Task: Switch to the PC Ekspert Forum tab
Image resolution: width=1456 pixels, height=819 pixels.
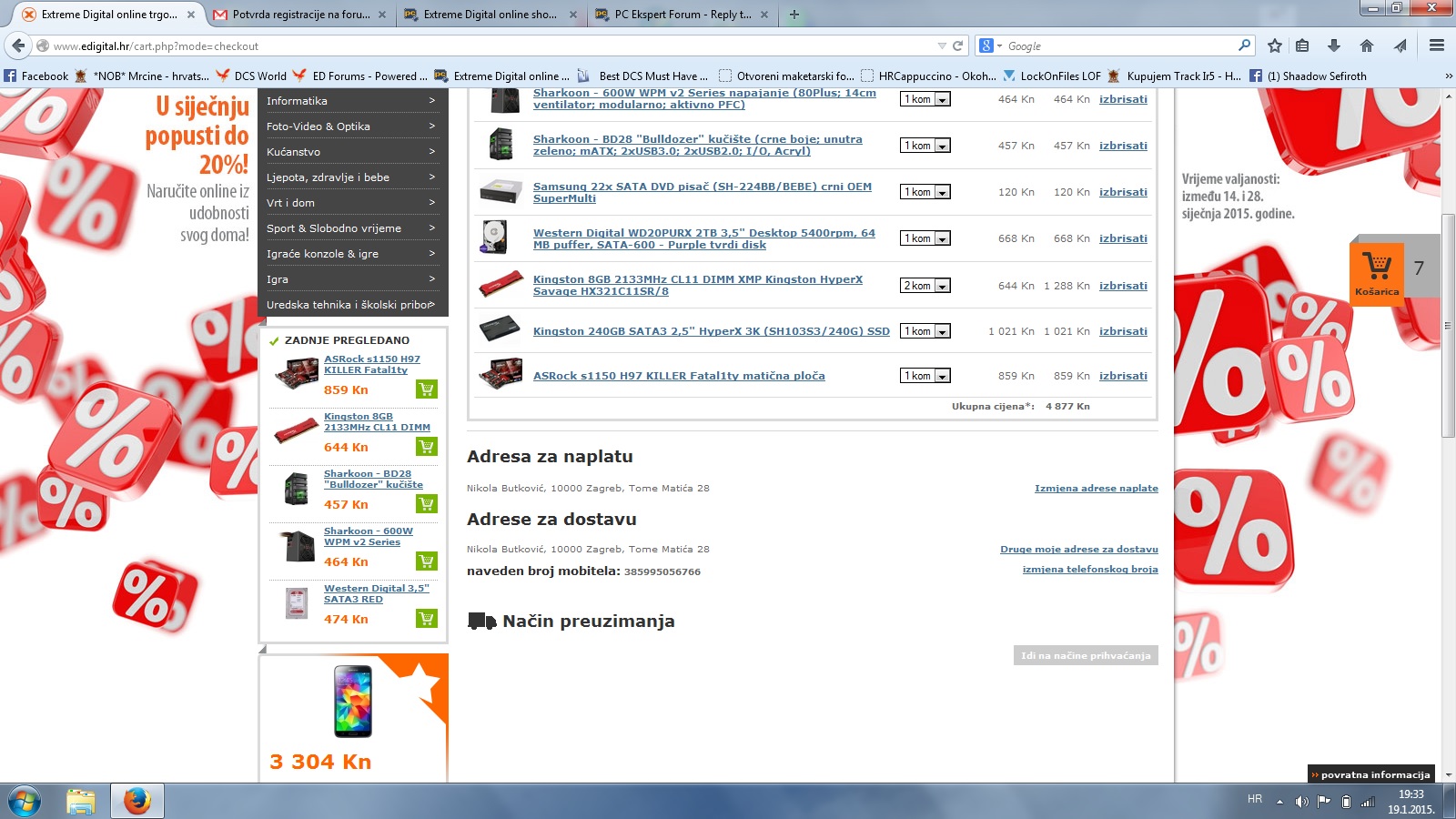Action: [682, 15]
